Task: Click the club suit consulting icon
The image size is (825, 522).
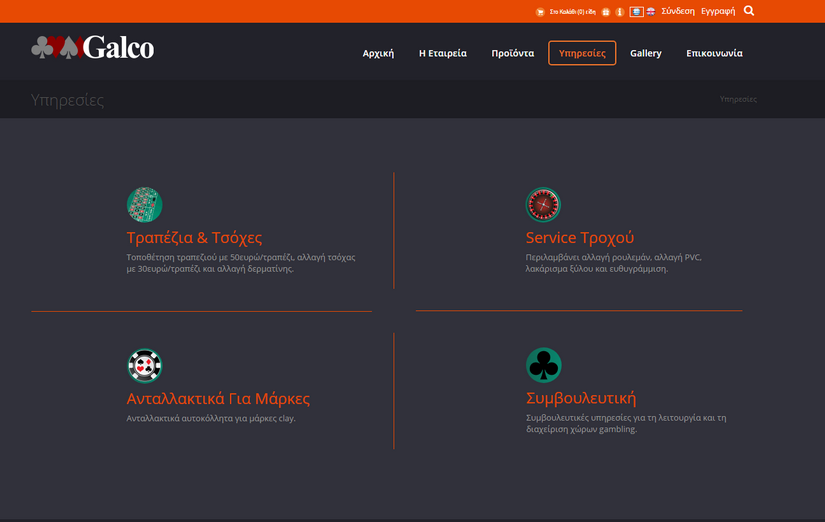Action: tap(543, 366)
